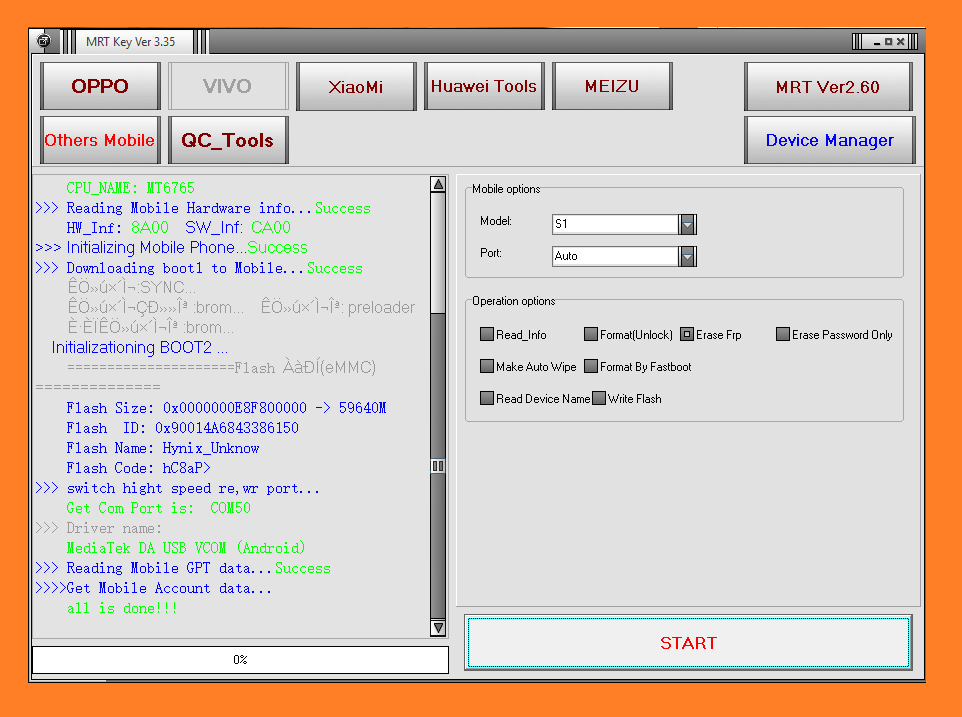Expand the Model dropdown arrow
This screenshot has width=962, height=717.
[x=687, y=224]
